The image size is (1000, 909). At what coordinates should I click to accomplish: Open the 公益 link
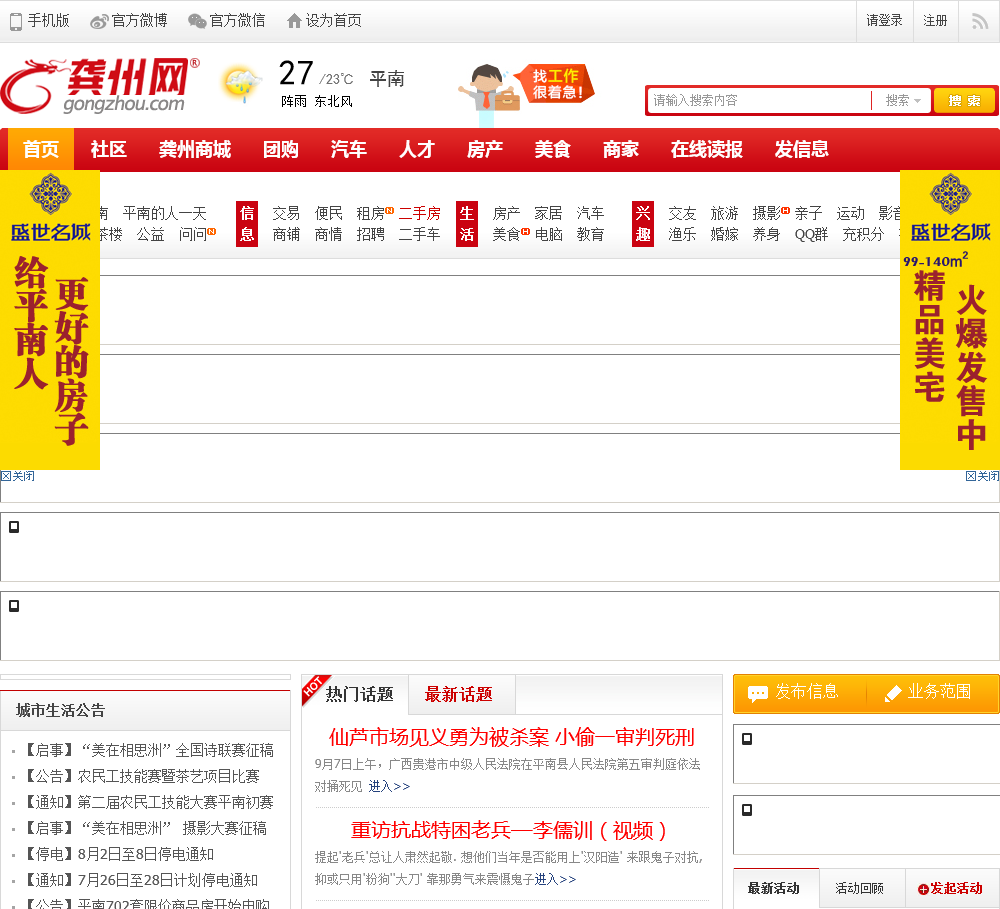(151, 234)
